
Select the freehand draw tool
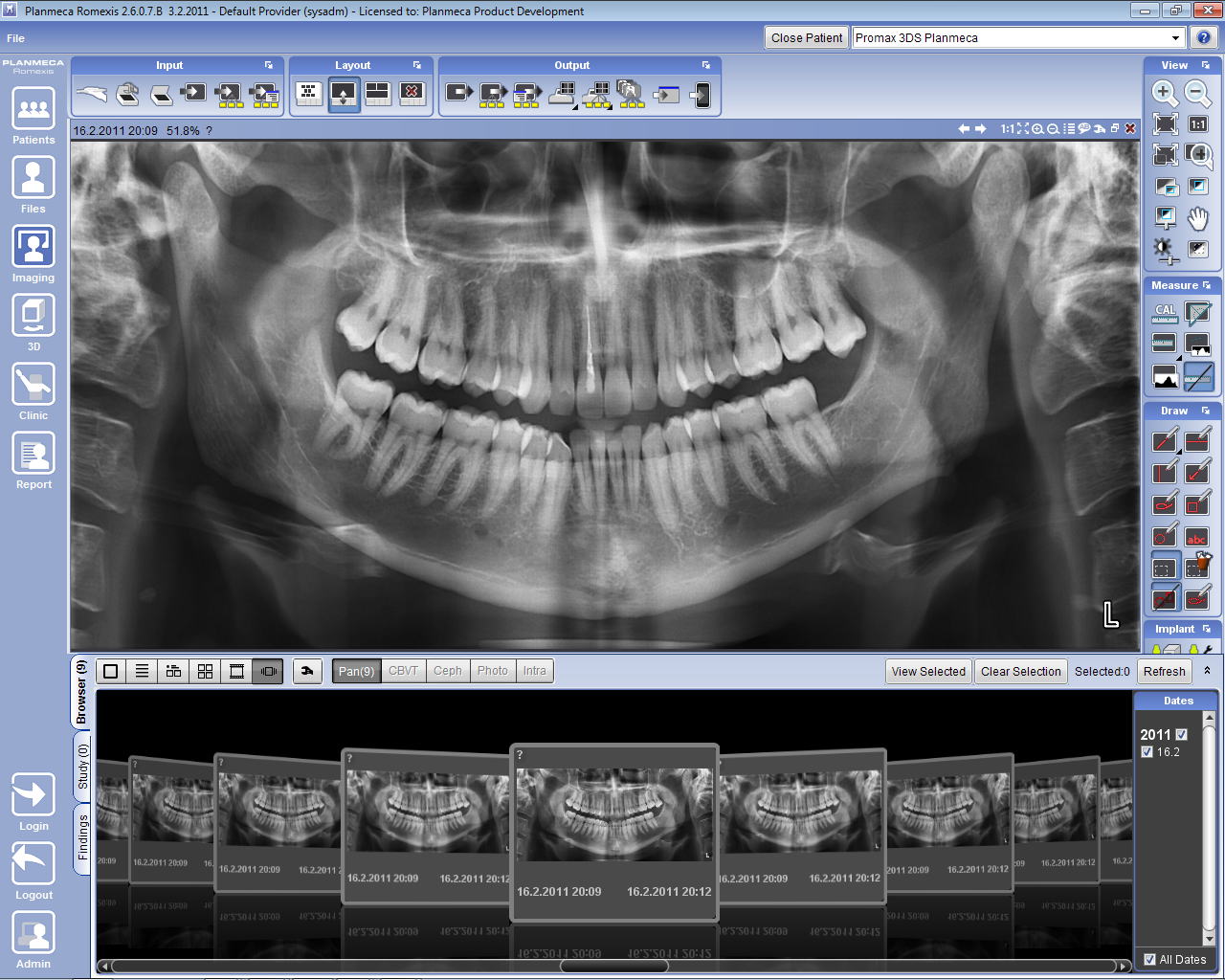pyautogui.click(x=1165, y=503)
